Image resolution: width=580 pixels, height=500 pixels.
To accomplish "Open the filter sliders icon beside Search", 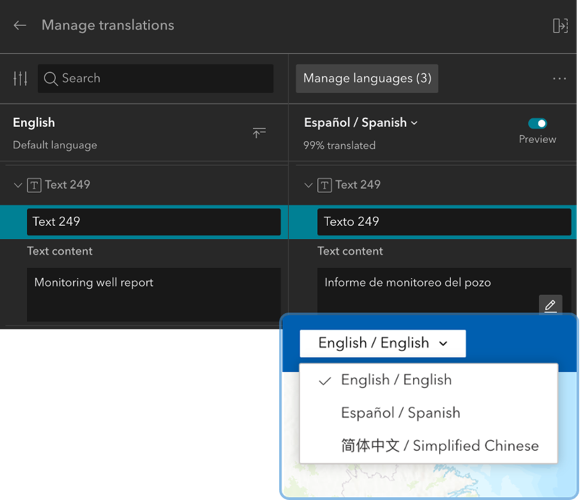I will 20,78.
